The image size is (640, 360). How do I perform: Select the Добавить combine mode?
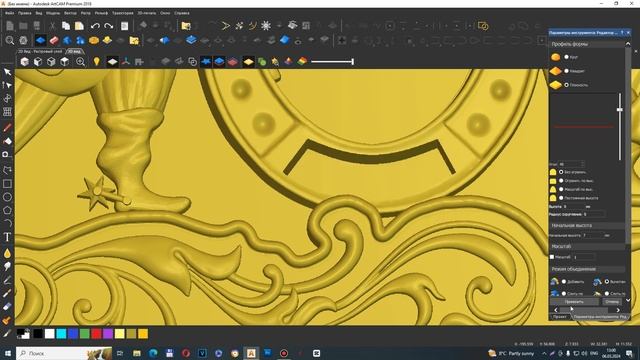point(564,282)
